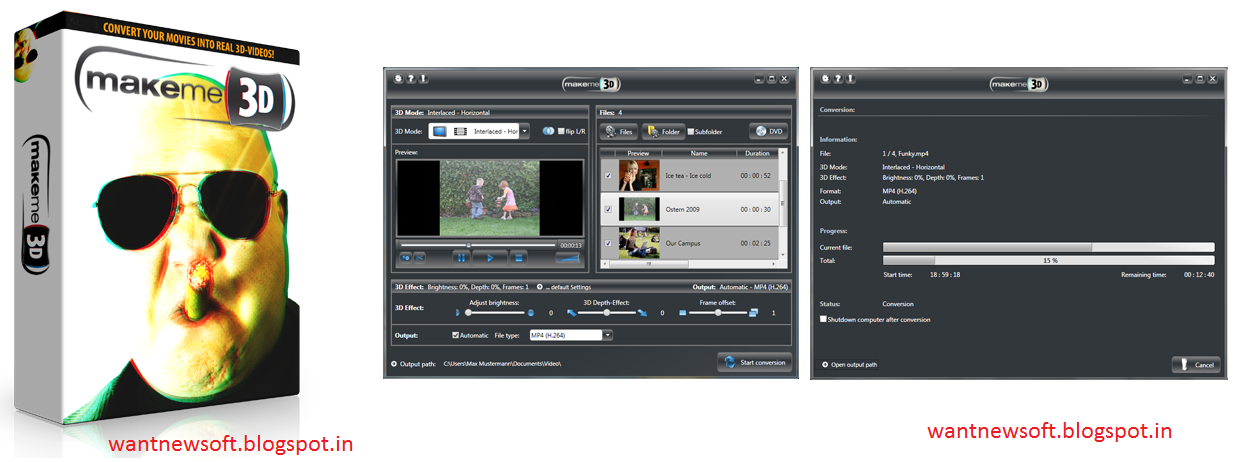Click Output path bullet icon
Screen dimensions: 1240x462
pyautogui.click(x=394, y=363)
